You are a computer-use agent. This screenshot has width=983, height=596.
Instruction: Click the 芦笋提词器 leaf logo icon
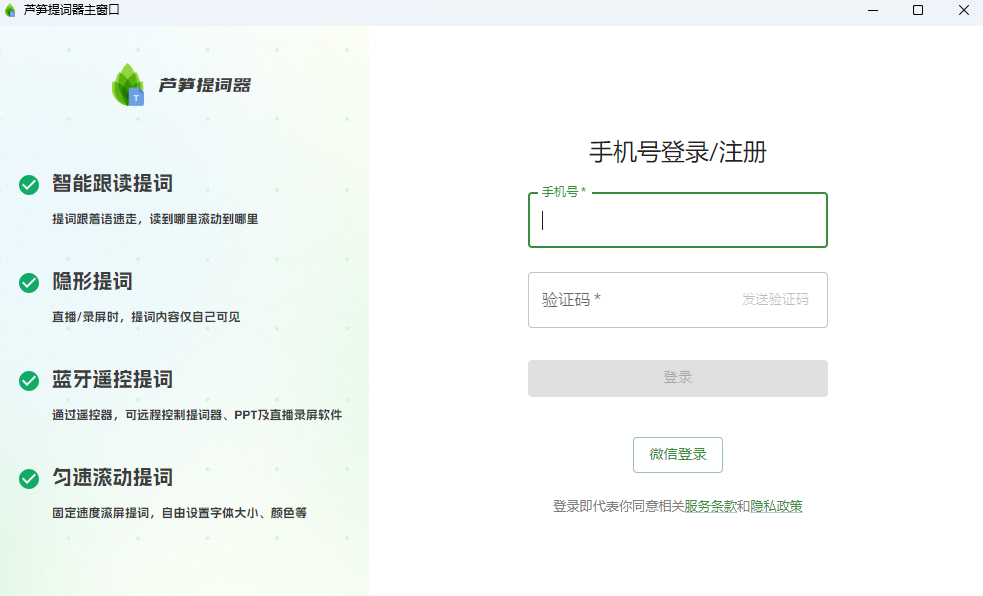pyautogui.click(x=127, y=85)
